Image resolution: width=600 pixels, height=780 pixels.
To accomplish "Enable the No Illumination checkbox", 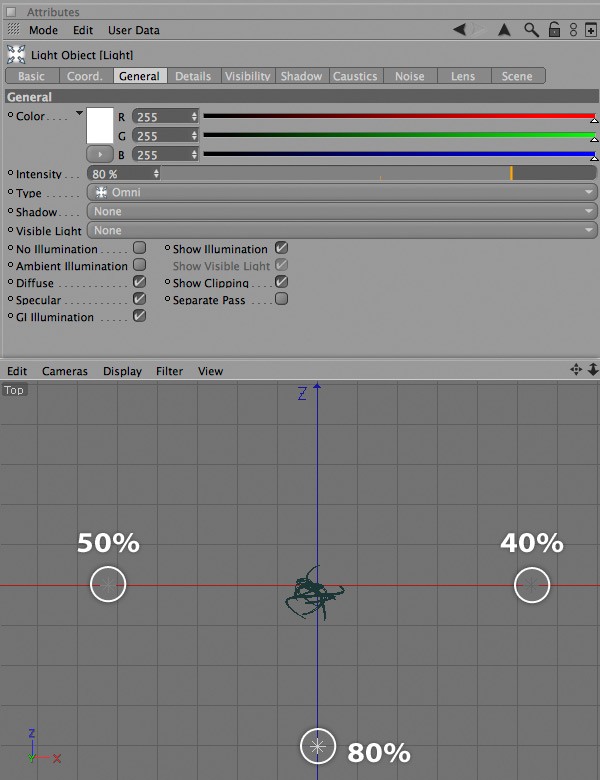I will click(x=139, y=248).
